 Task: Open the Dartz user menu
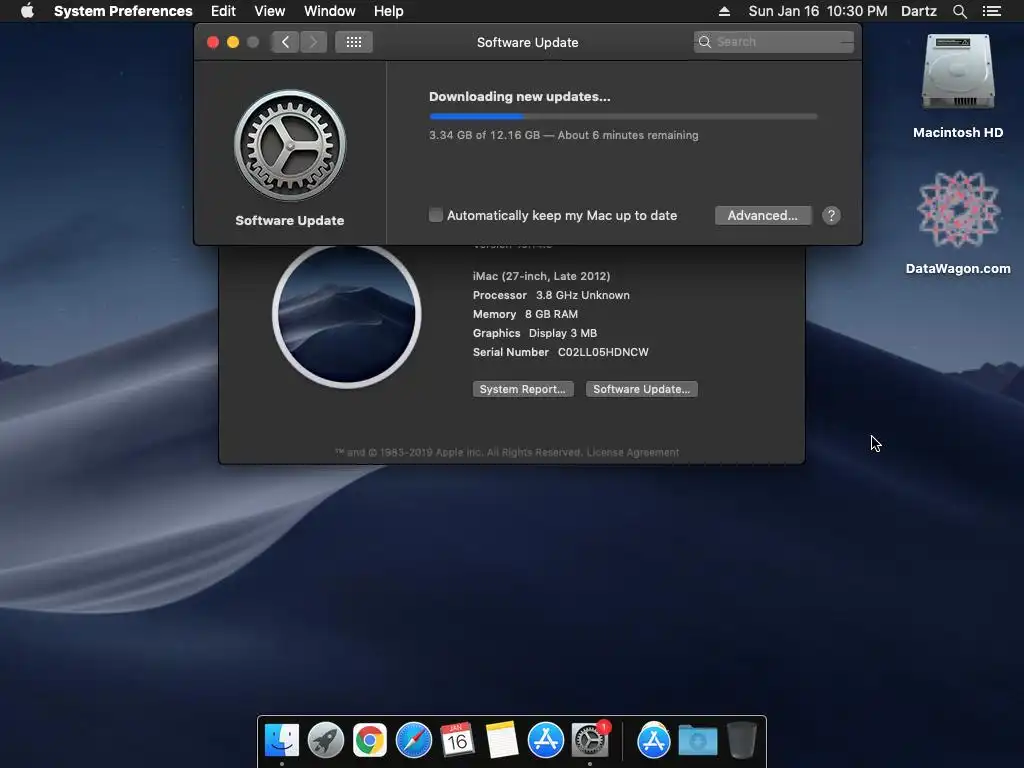coord(918,11)
